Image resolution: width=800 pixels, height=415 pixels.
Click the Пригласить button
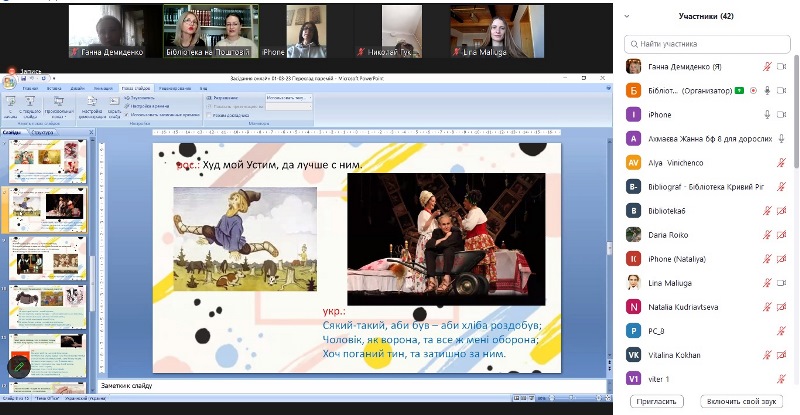tap(657, 401)
